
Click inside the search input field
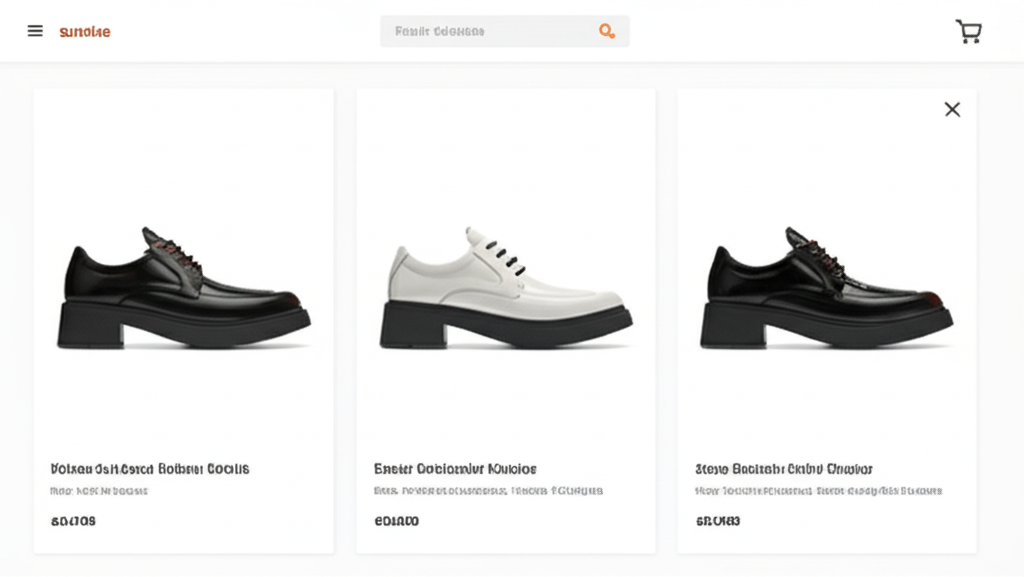pyautogui.click(x=480, y=31)
